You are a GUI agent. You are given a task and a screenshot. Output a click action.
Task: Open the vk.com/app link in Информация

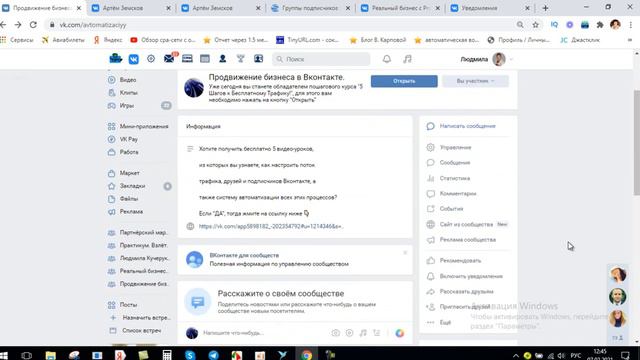click(x=271, y=226)
